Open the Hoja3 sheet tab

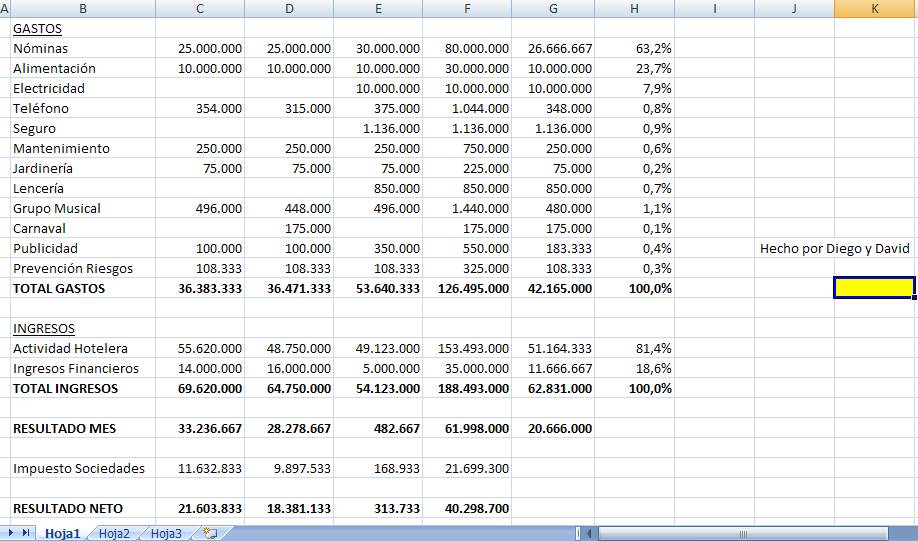(x=166, y=533)
